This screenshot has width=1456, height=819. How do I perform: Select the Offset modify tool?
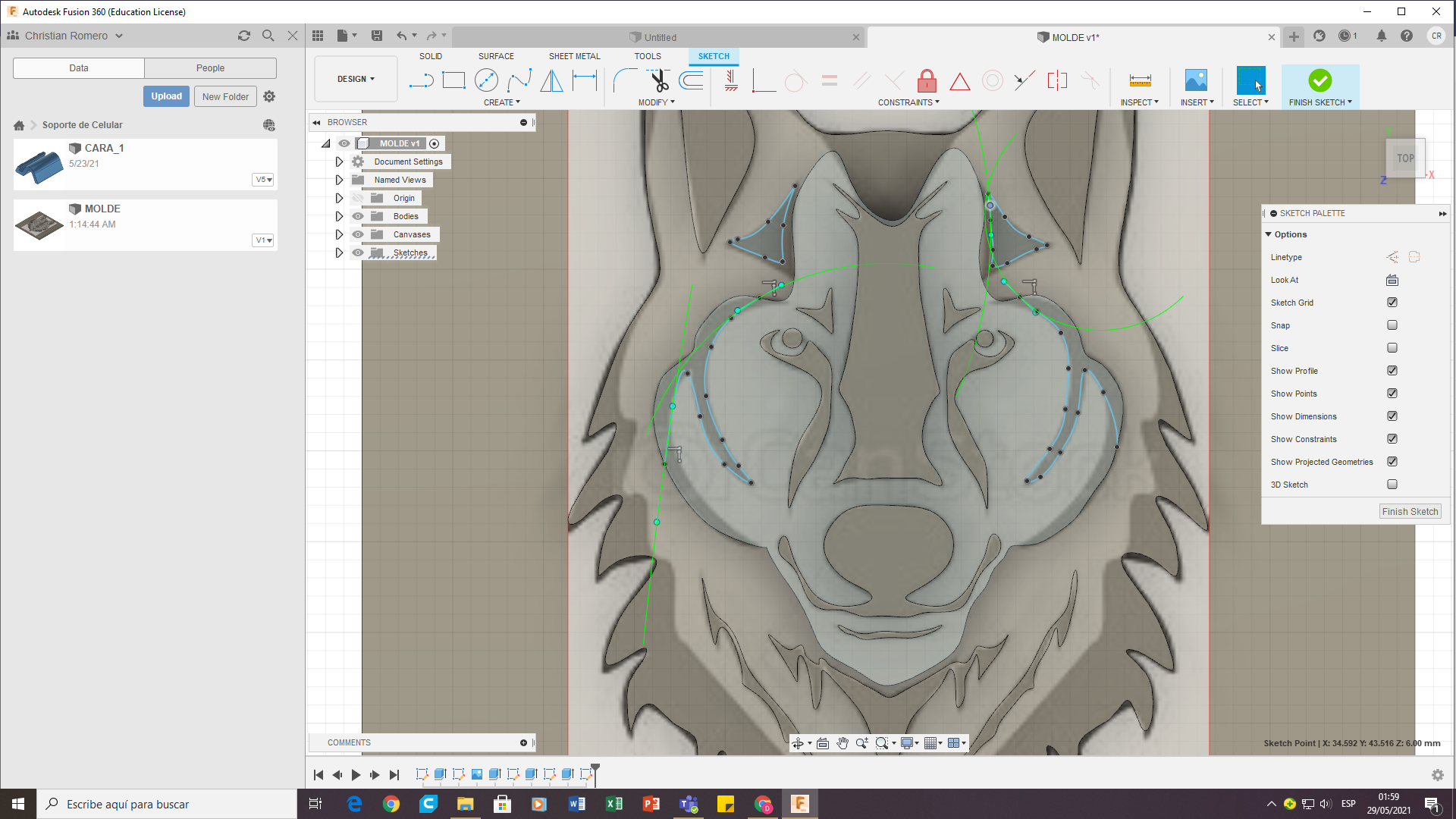[x=691, y=80]
